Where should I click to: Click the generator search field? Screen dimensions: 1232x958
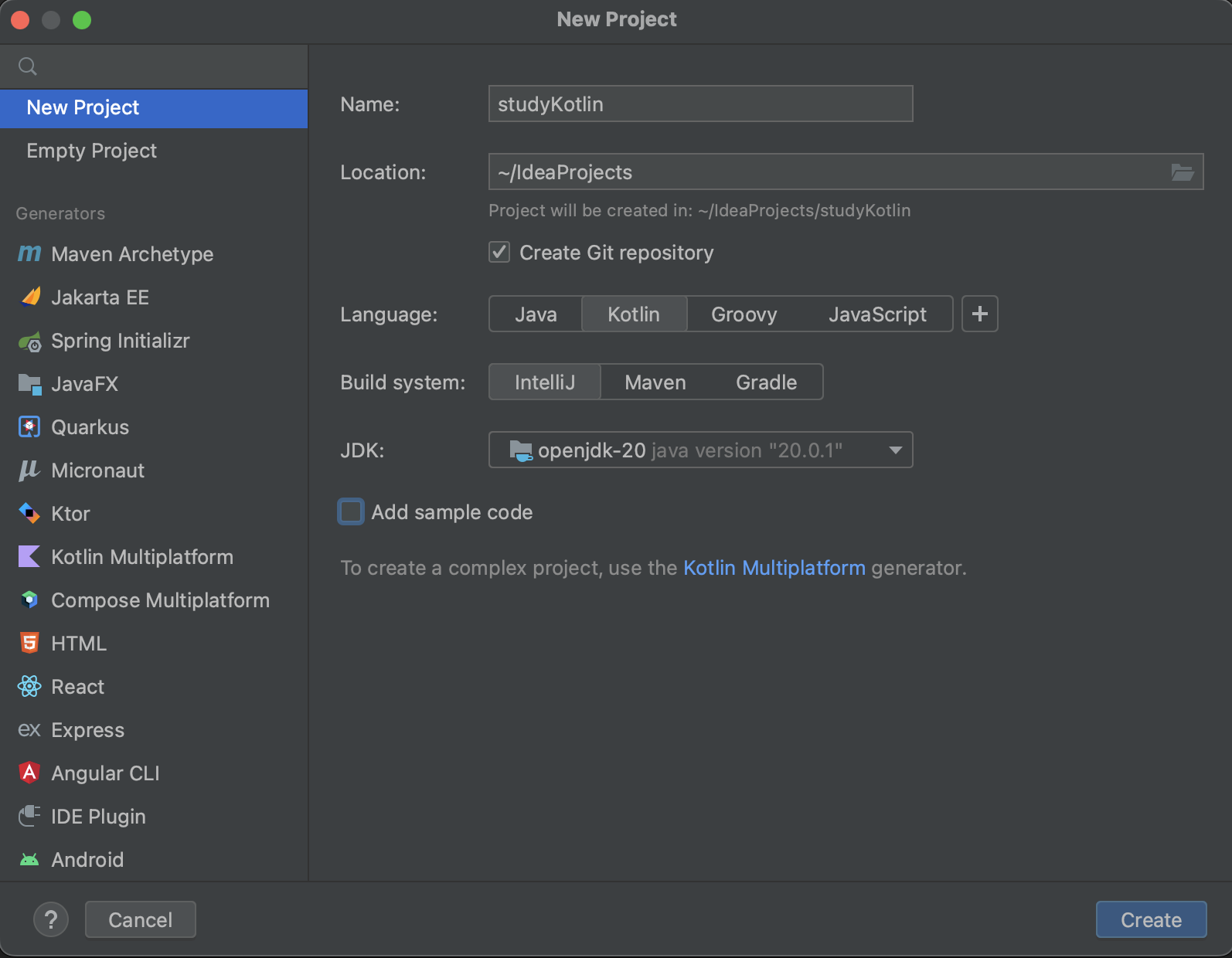pyautogui.click(x=154, y=66)
